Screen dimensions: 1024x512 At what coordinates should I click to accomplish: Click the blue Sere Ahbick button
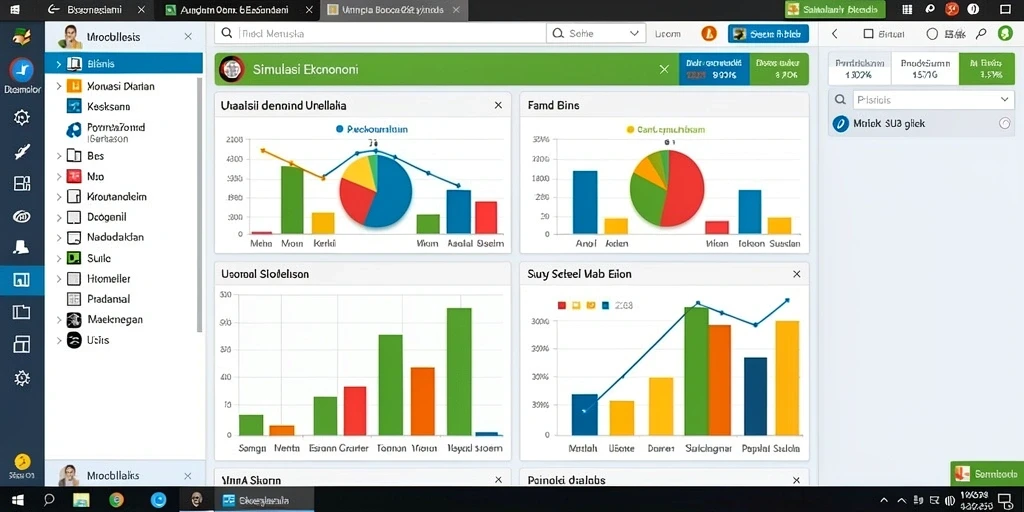(768, 34)
